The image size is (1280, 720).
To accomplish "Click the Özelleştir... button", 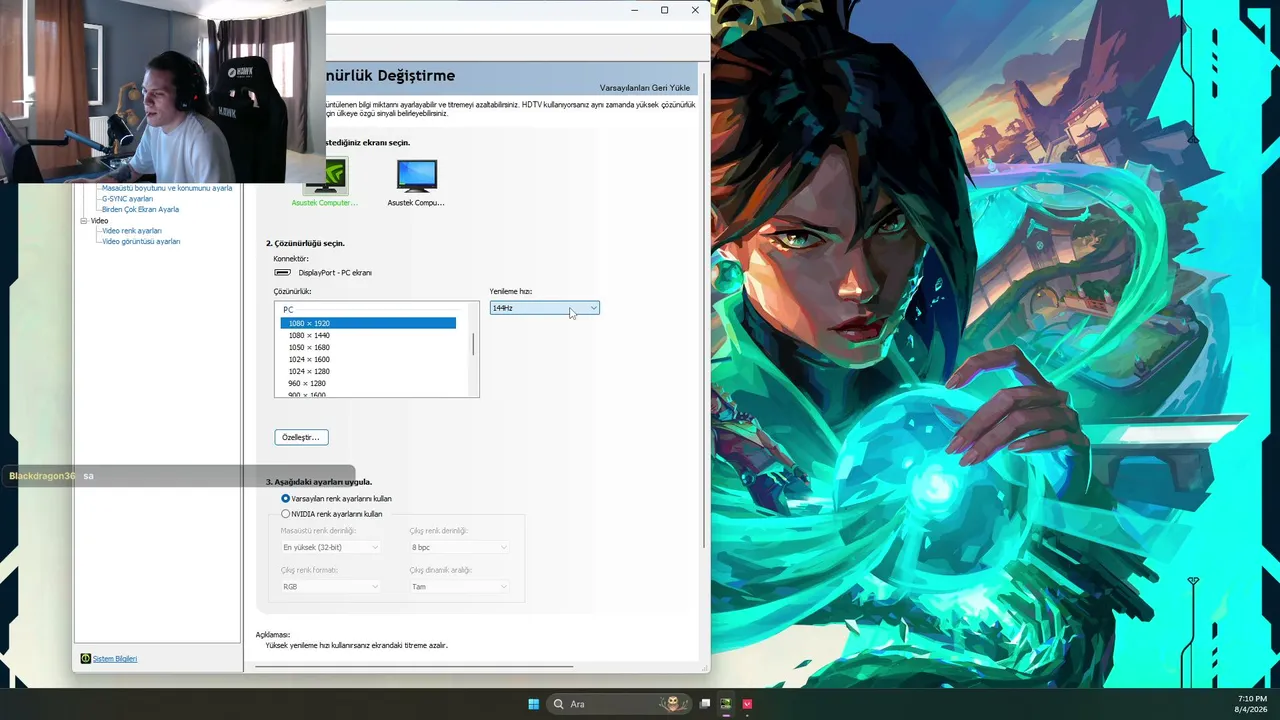I will pos(301,437).
